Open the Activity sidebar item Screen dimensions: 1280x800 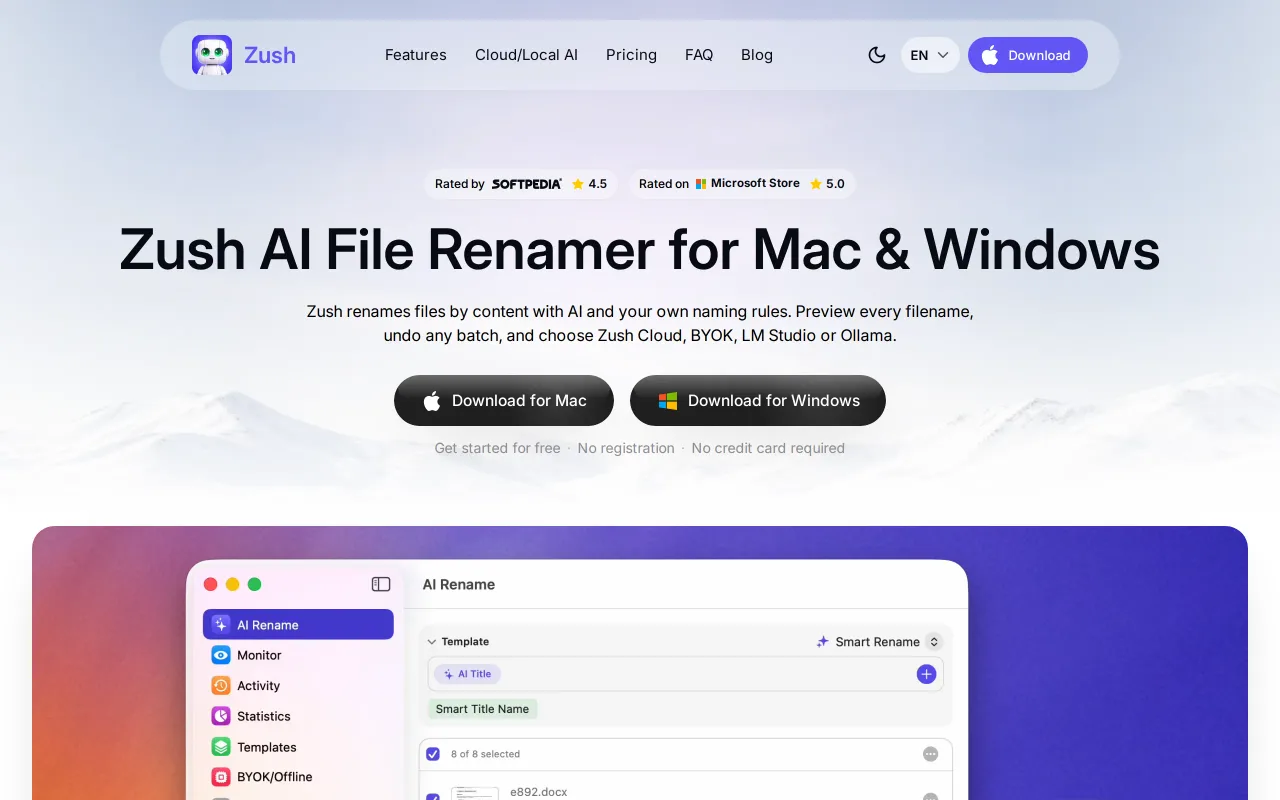[298, 686]
